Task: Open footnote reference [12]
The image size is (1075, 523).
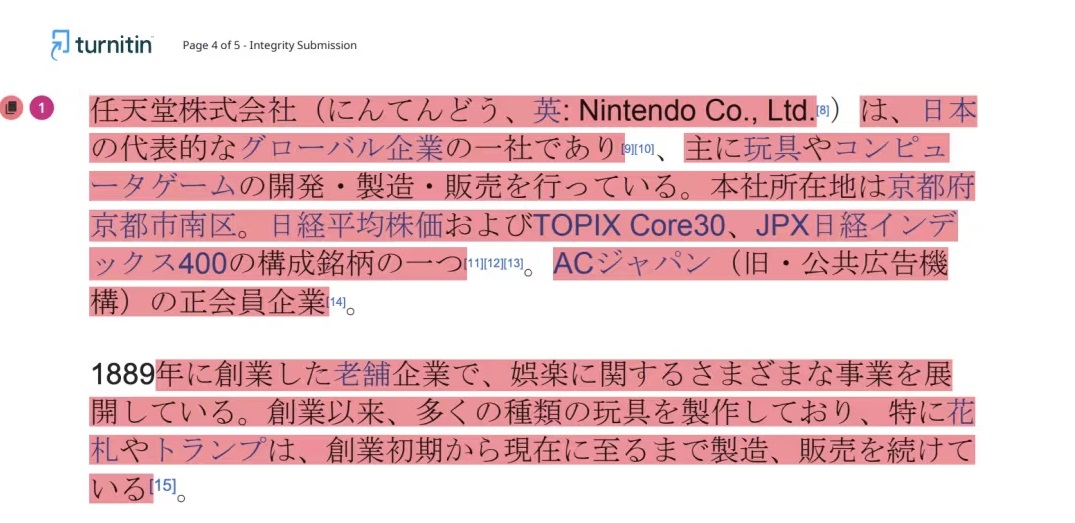Action: (x=493, y=263)
